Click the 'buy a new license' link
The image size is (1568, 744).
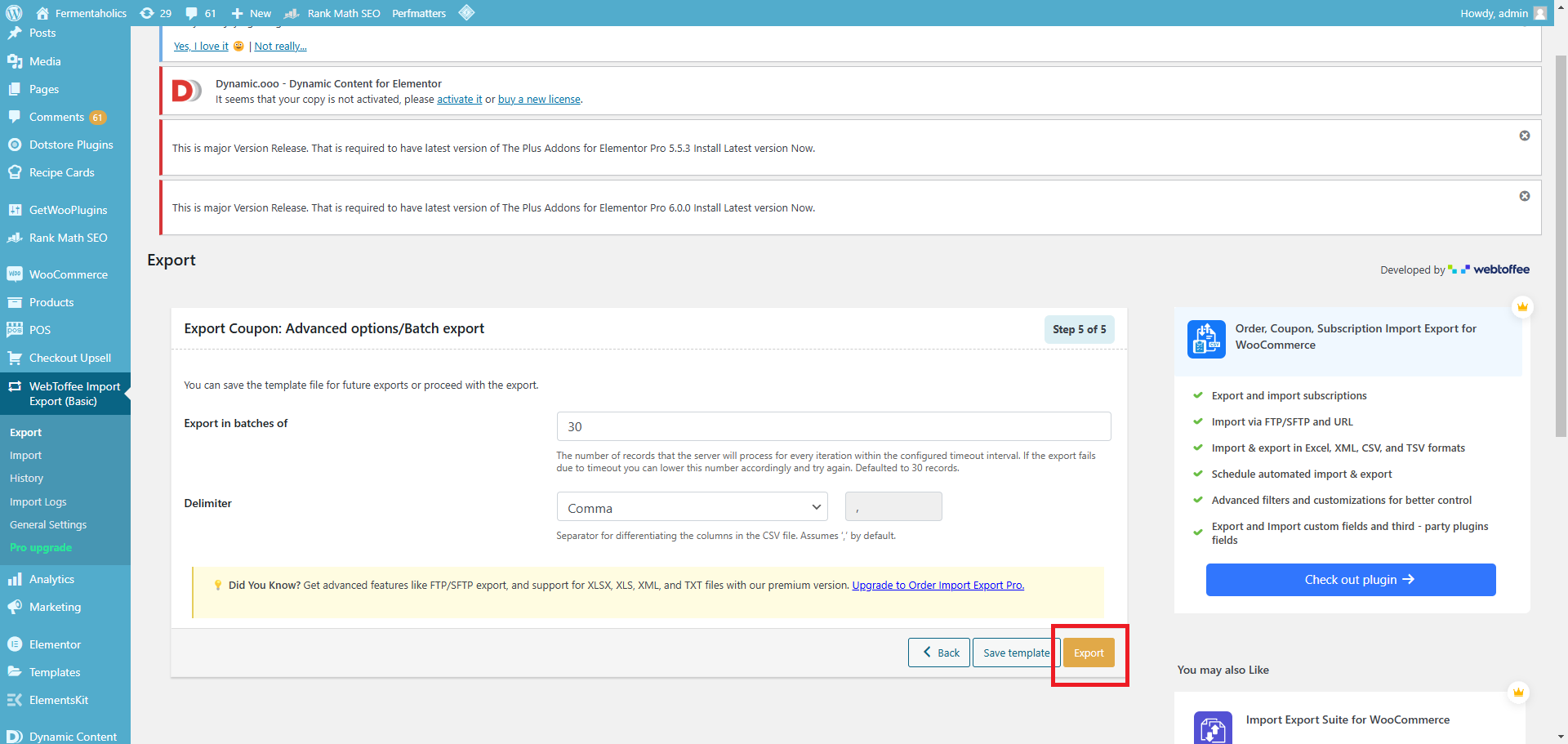coord(539,100)
